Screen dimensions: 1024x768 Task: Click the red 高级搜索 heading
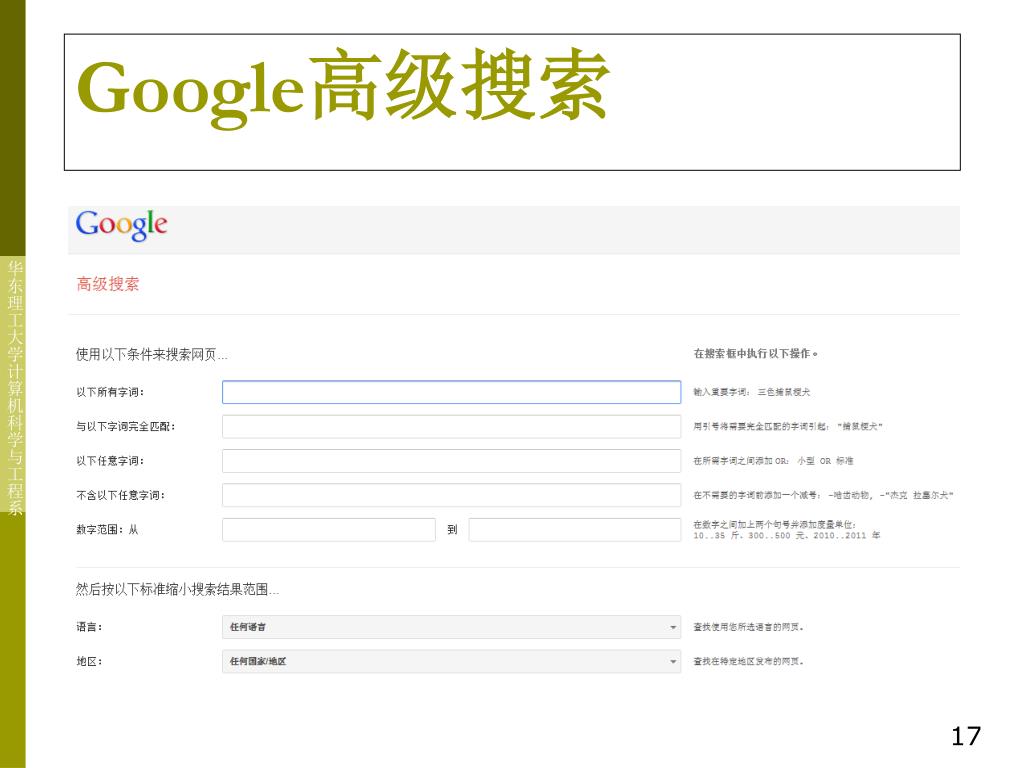coord(108,284)
